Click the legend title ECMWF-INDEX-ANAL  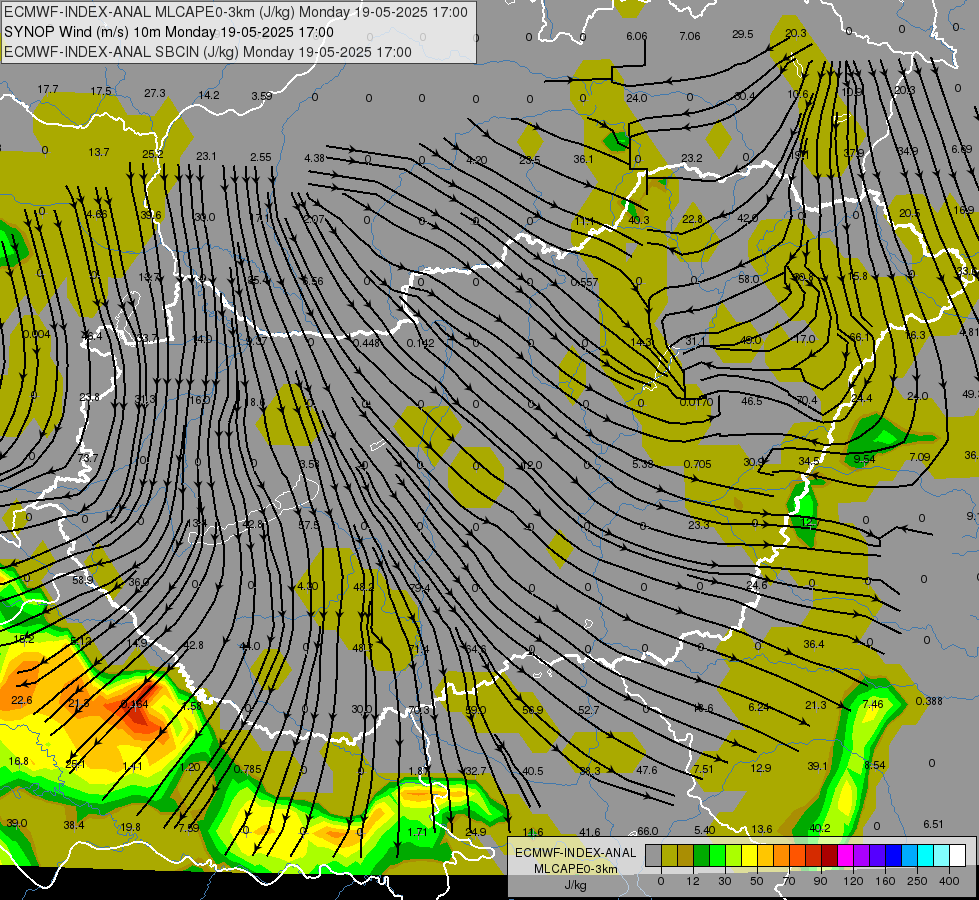click(x=576, y=853)
